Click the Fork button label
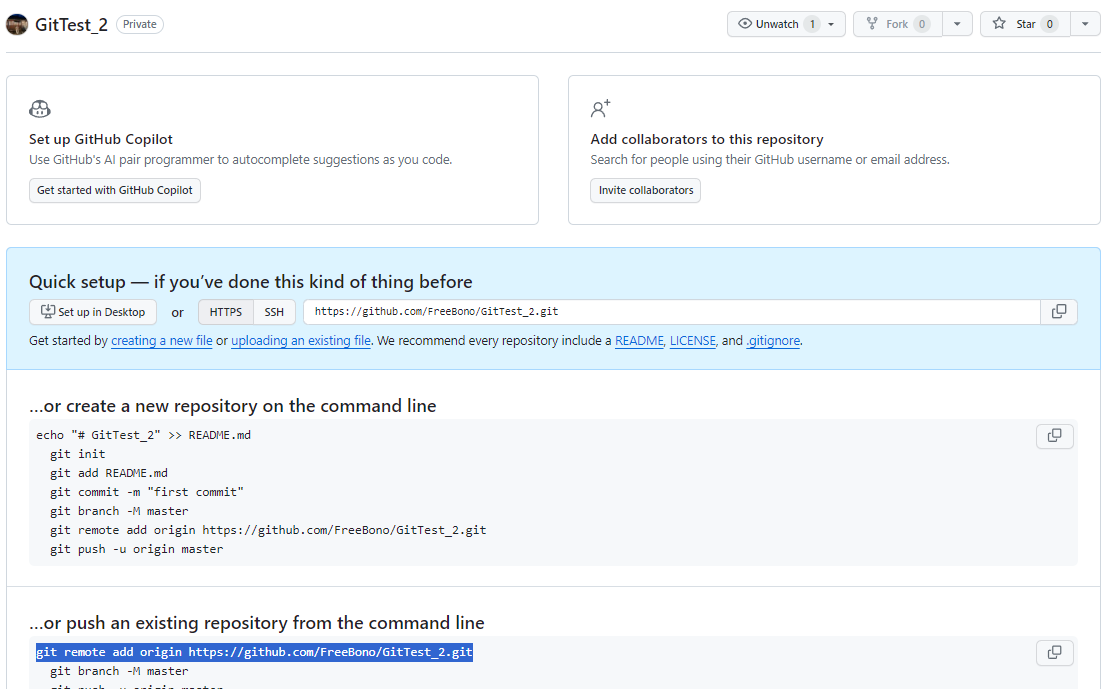The image size is (1109, 689). (897, 24)
